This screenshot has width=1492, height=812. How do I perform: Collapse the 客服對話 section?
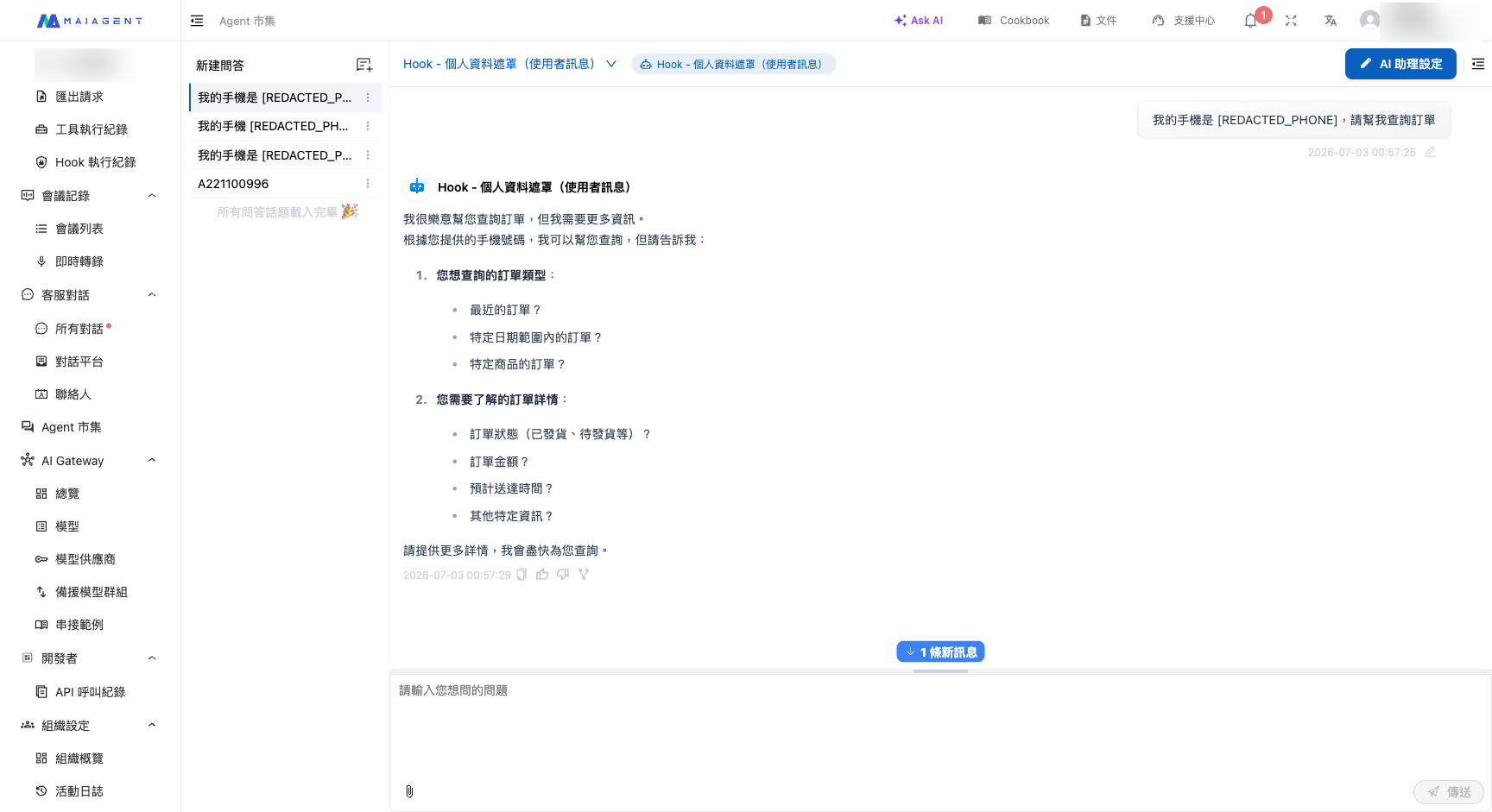[x=152, y=295]
